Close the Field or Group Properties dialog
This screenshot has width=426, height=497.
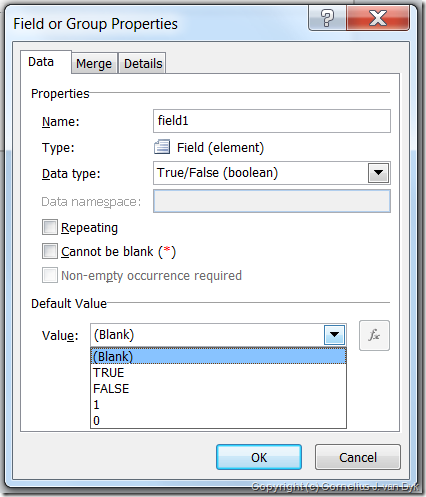coord(378,18)
